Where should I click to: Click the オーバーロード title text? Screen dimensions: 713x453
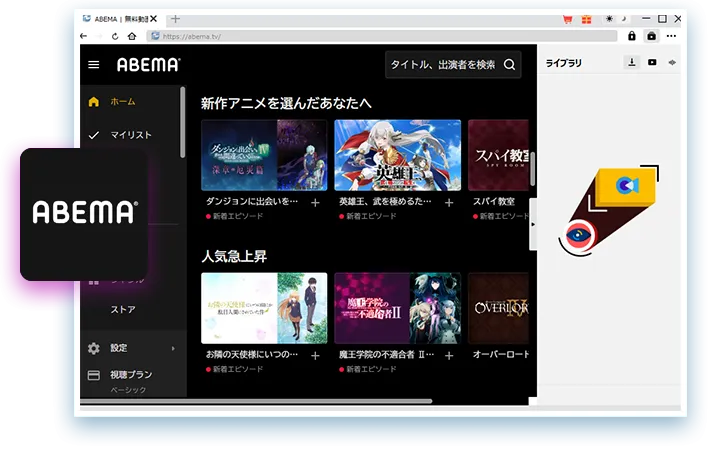coord(501,354)
